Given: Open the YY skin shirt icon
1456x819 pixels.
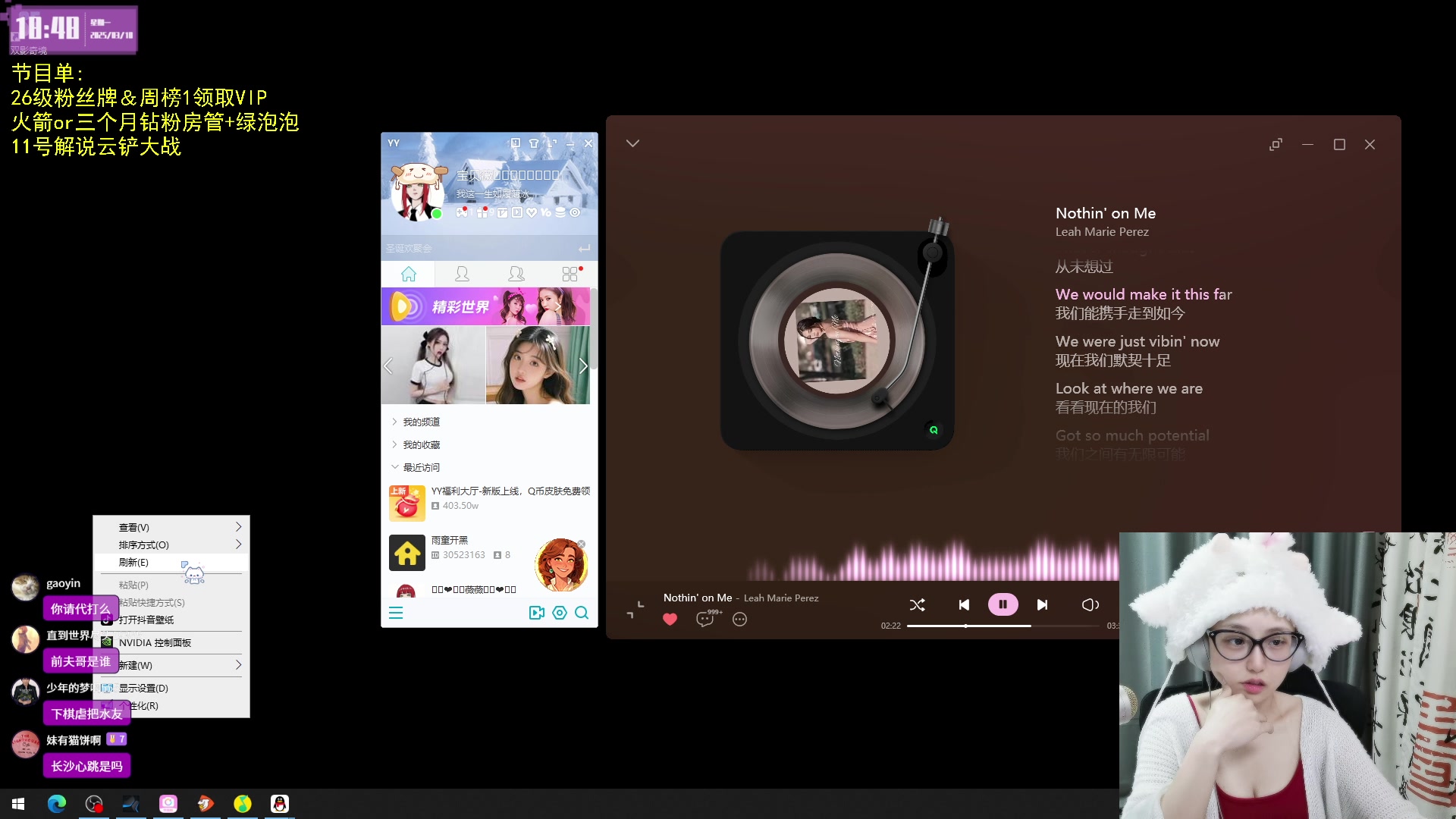Looking at the screenshot, I should coord(534,143).
